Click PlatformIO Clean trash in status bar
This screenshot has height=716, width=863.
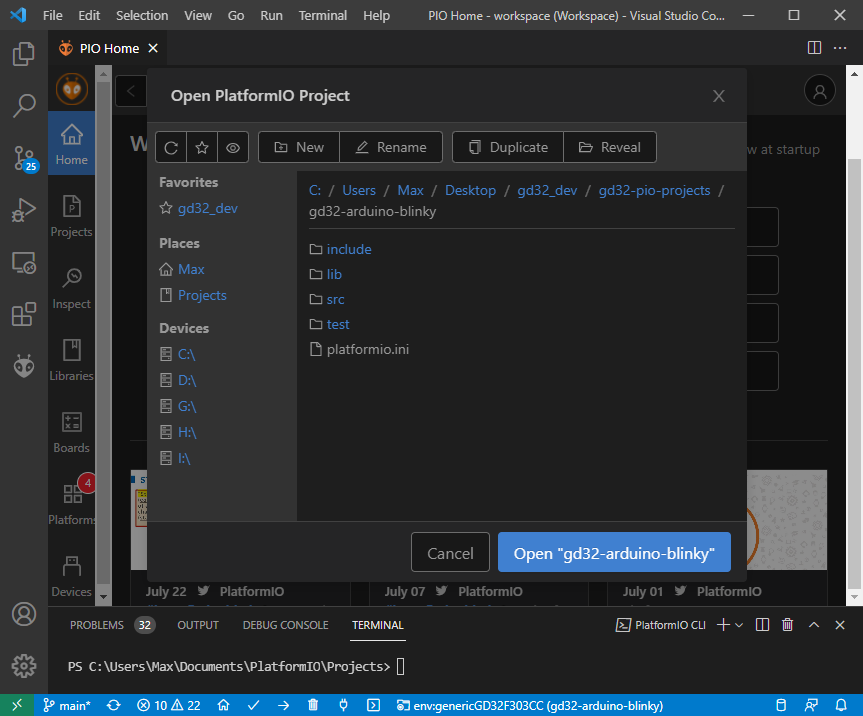(313, 705)
